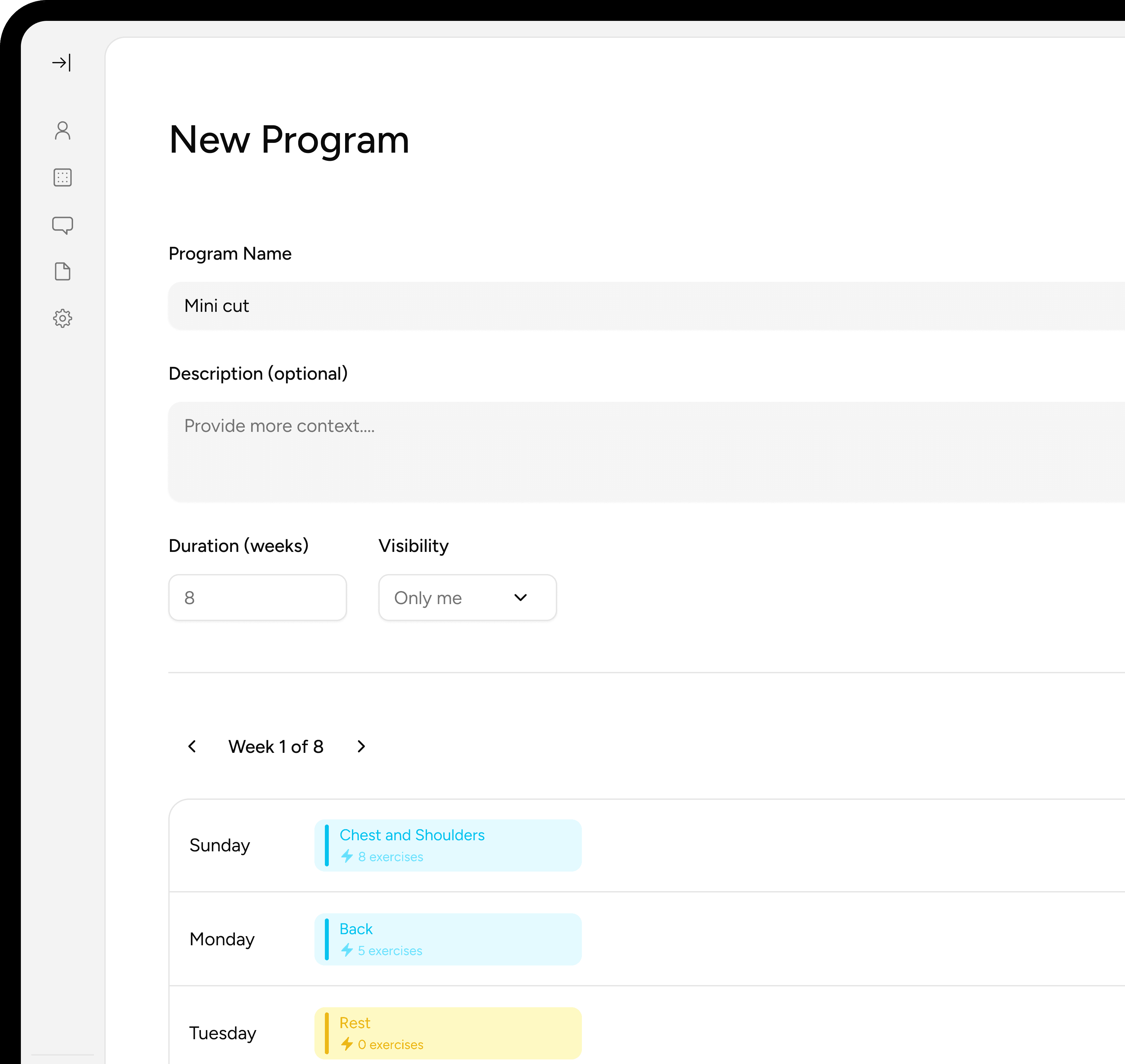This screenshot has width=1125, height=1064.
Task: Open the chat messages icon
Action: pyautogui.click(x=62, y=225)
